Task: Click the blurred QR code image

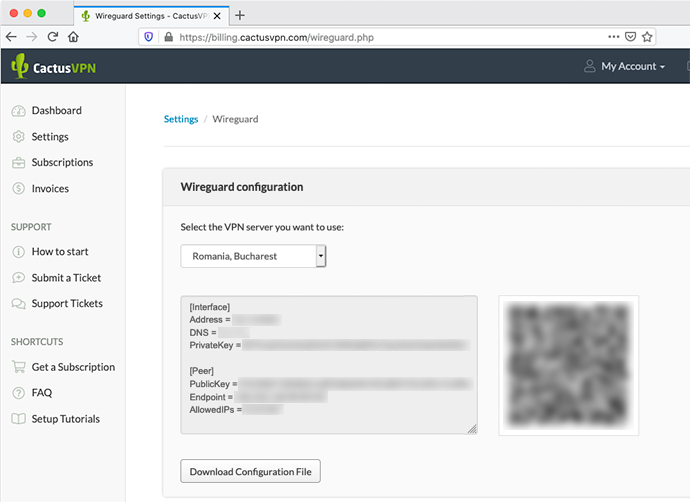Action: pyautogui.click(x=569, y=366)
